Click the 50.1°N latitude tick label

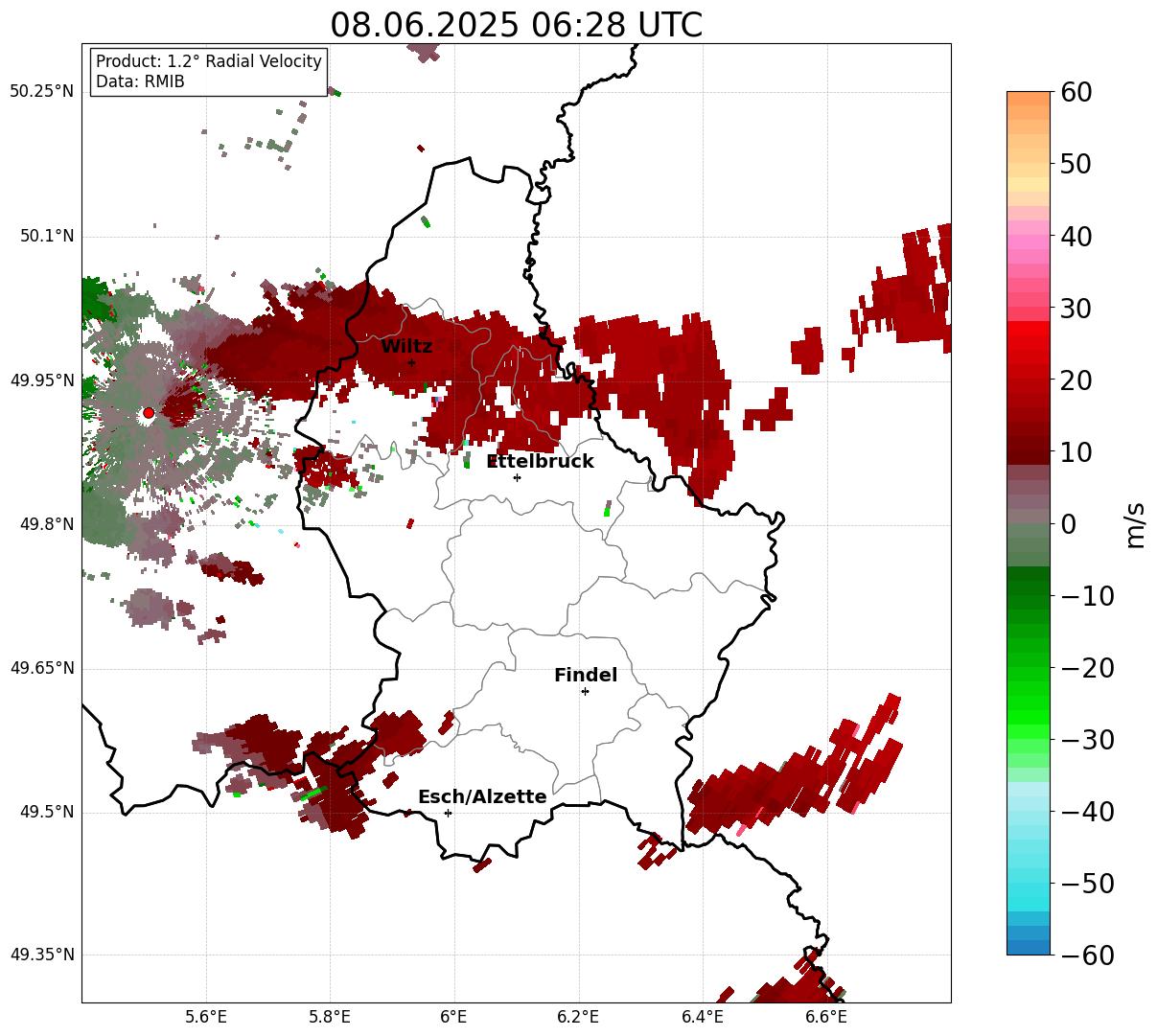pos(46,236)
